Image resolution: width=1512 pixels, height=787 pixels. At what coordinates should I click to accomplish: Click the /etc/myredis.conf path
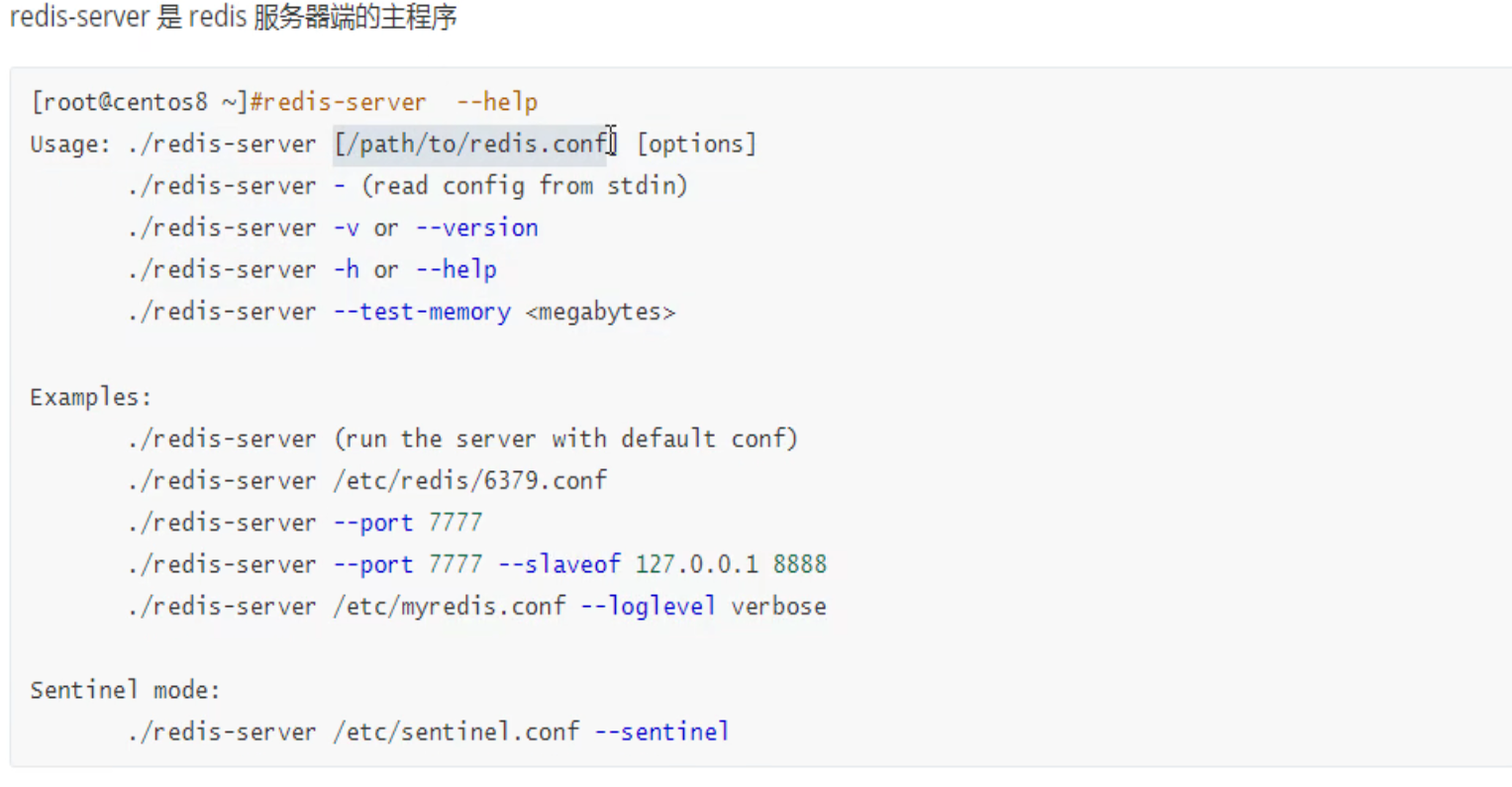[x=450, y=606]
